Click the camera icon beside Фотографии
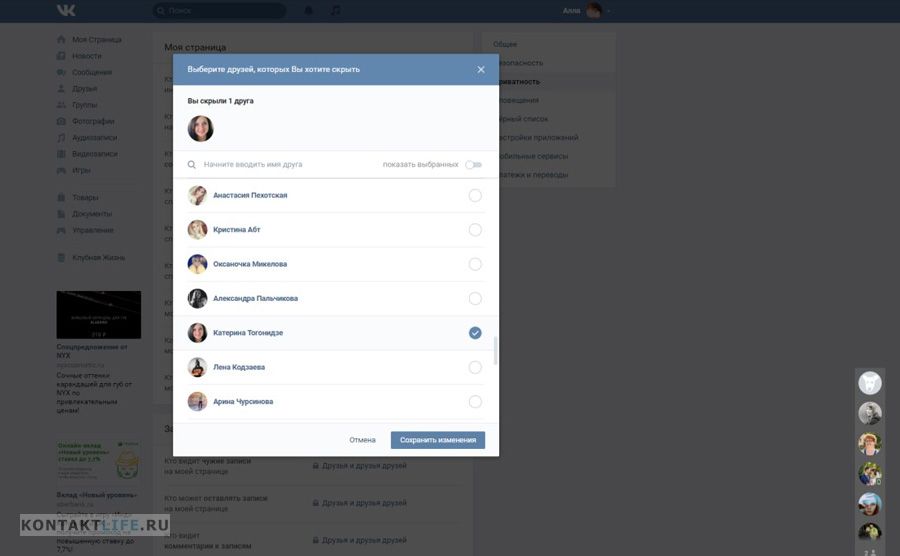Screen dimensions: 900x556 (61, 121)
